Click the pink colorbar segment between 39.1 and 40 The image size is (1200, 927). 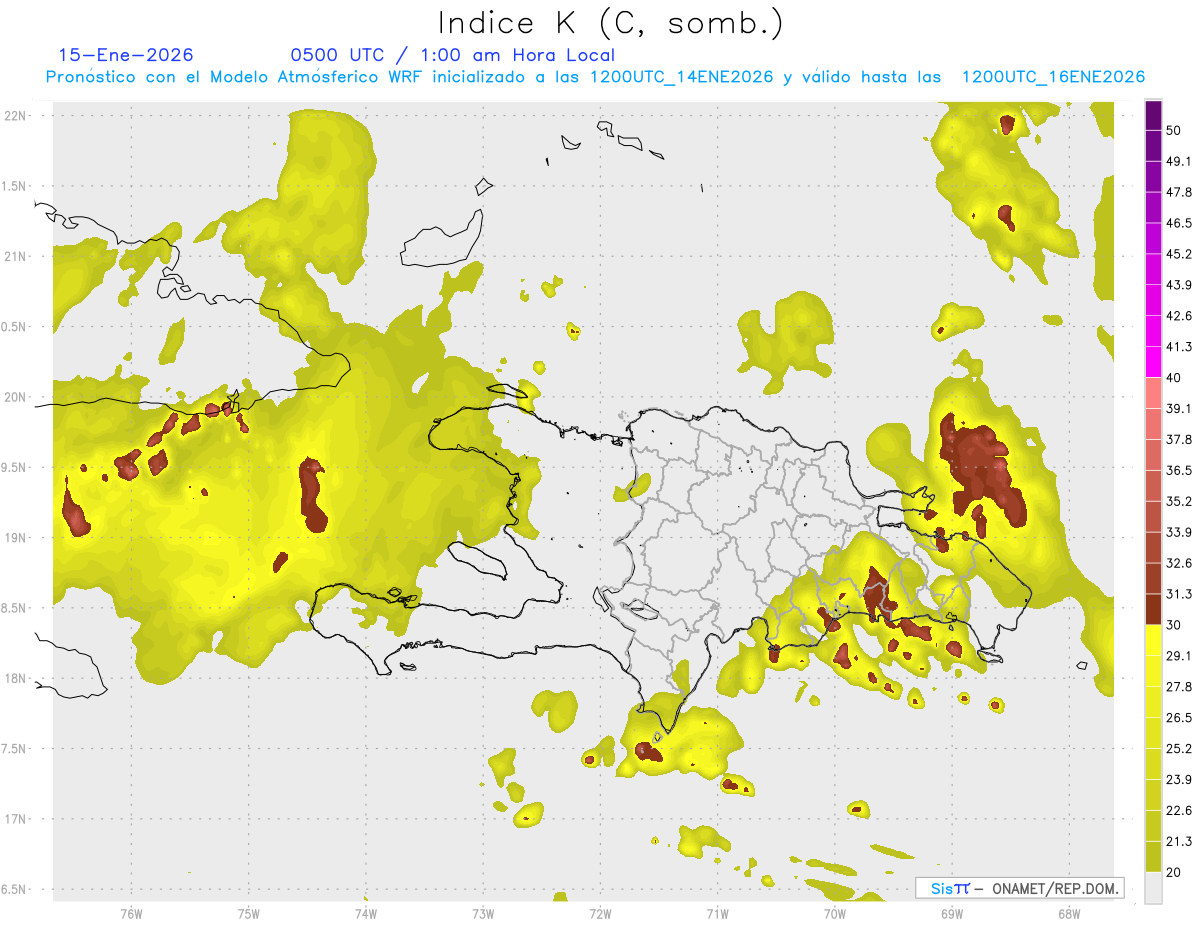(x=1153, y=394)
